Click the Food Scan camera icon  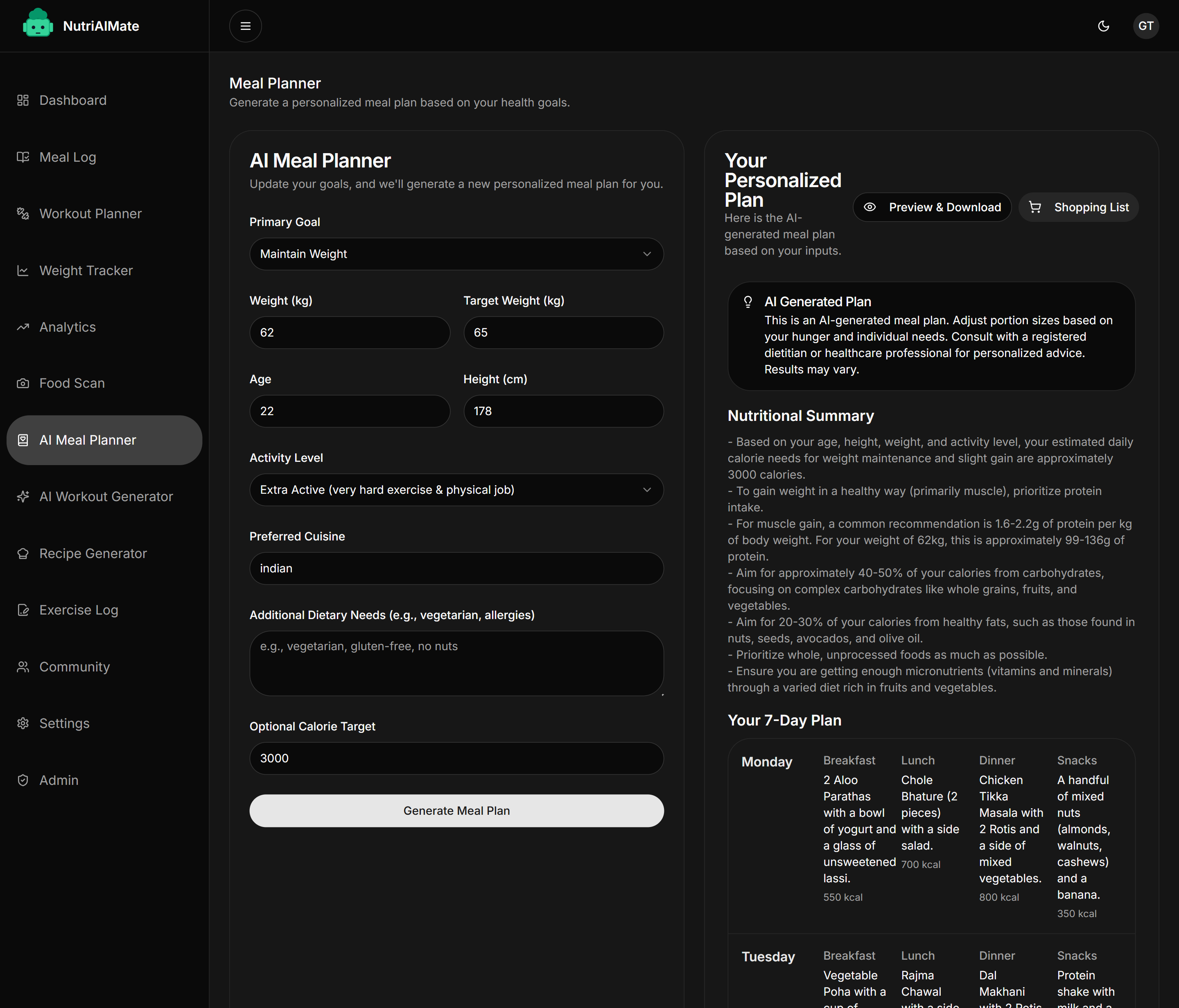(x=23, y=384)
